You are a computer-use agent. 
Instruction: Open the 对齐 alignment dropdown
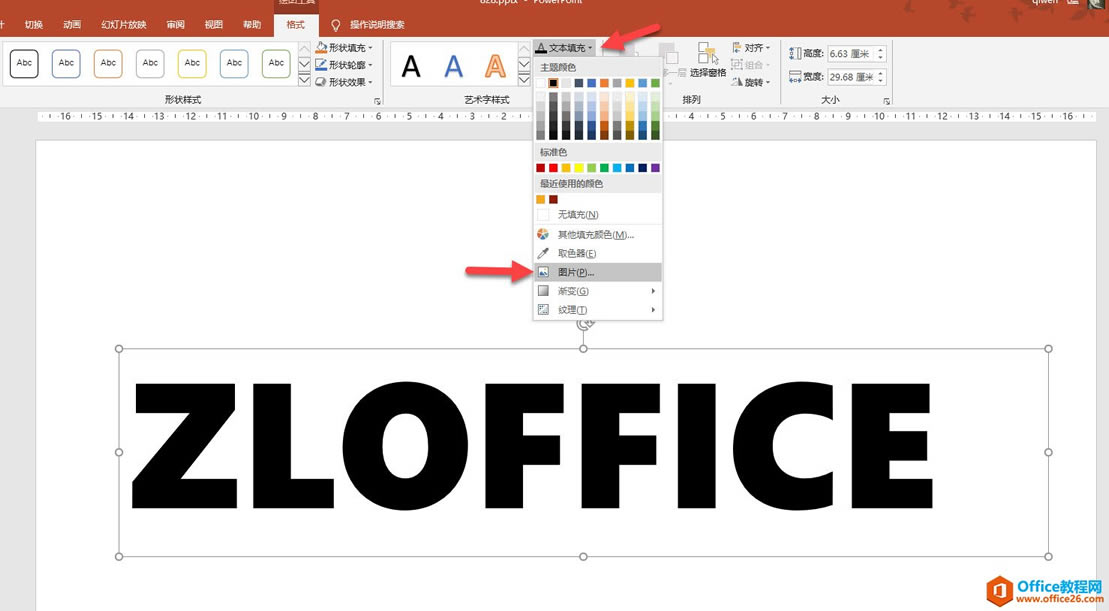click(752, 46)
